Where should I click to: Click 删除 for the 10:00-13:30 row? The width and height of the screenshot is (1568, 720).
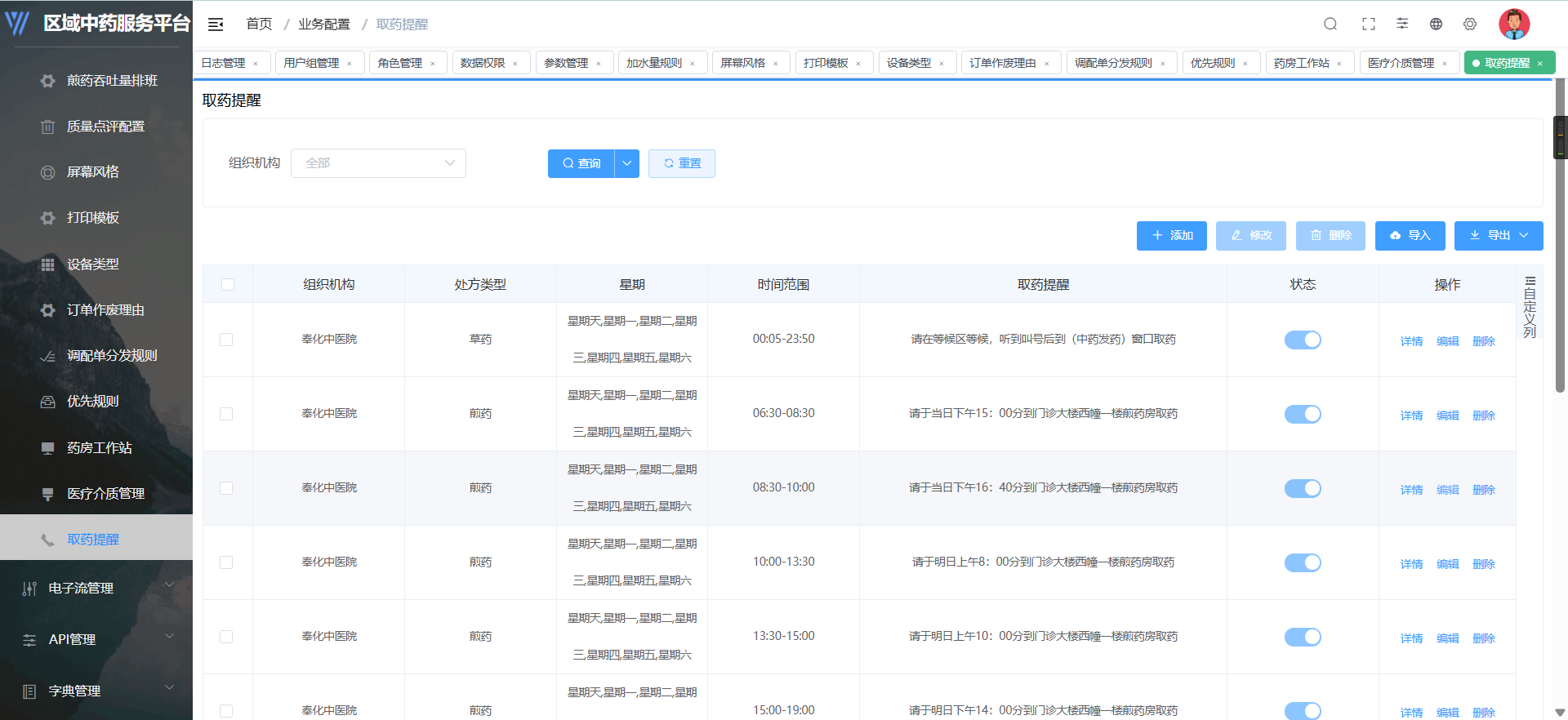1484,564
